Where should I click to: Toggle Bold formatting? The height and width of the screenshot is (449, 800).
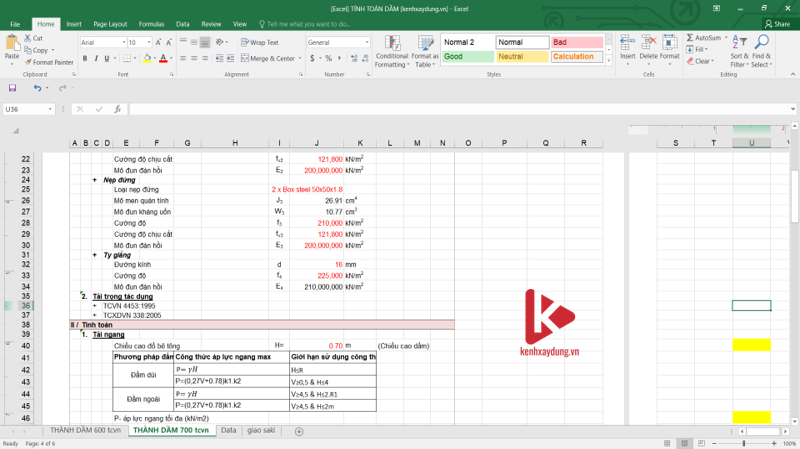[85, 59]
